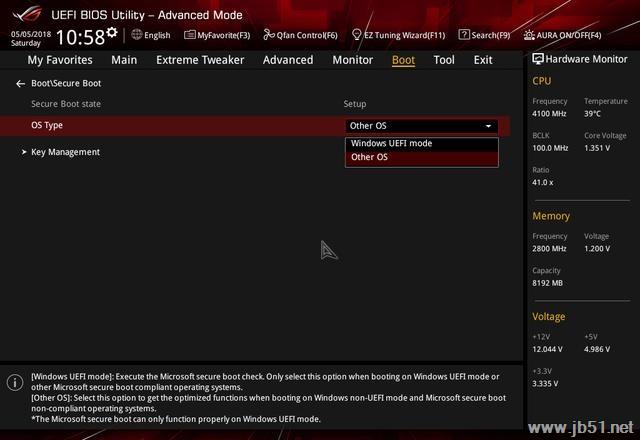
Task: Click the 05/05/2018 date
Action: (31, 34)
